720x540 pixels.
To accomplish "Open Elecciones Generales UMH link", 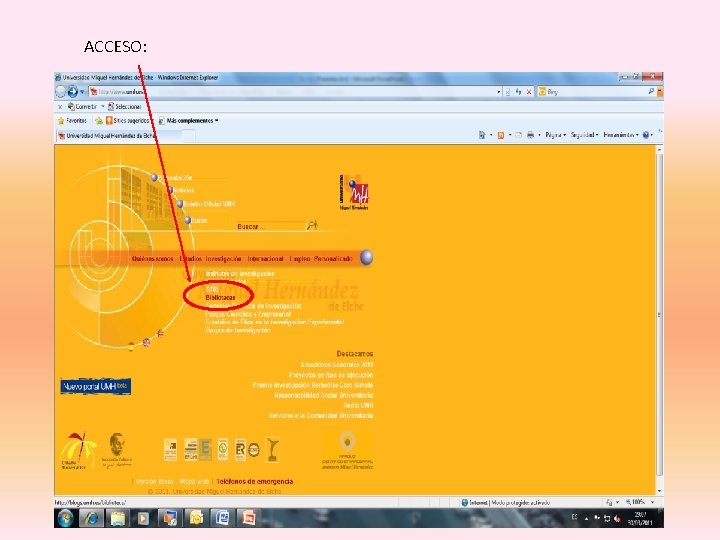I will click(337, 365).
